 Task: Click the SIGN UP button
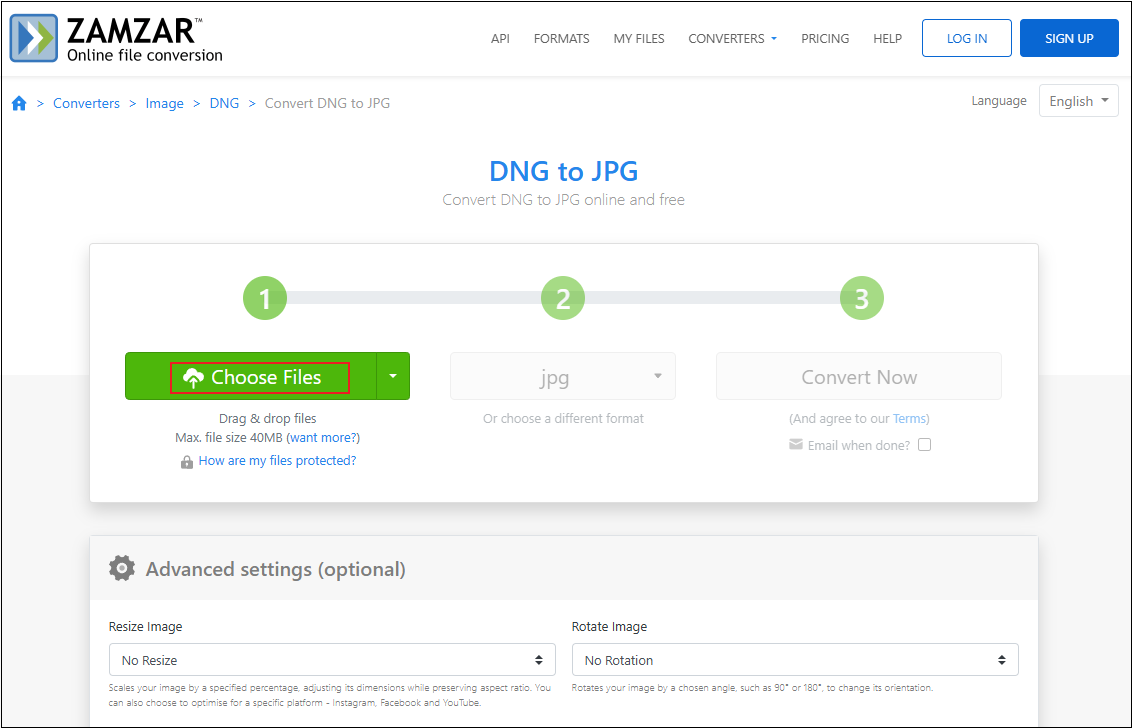[1069, 38]
